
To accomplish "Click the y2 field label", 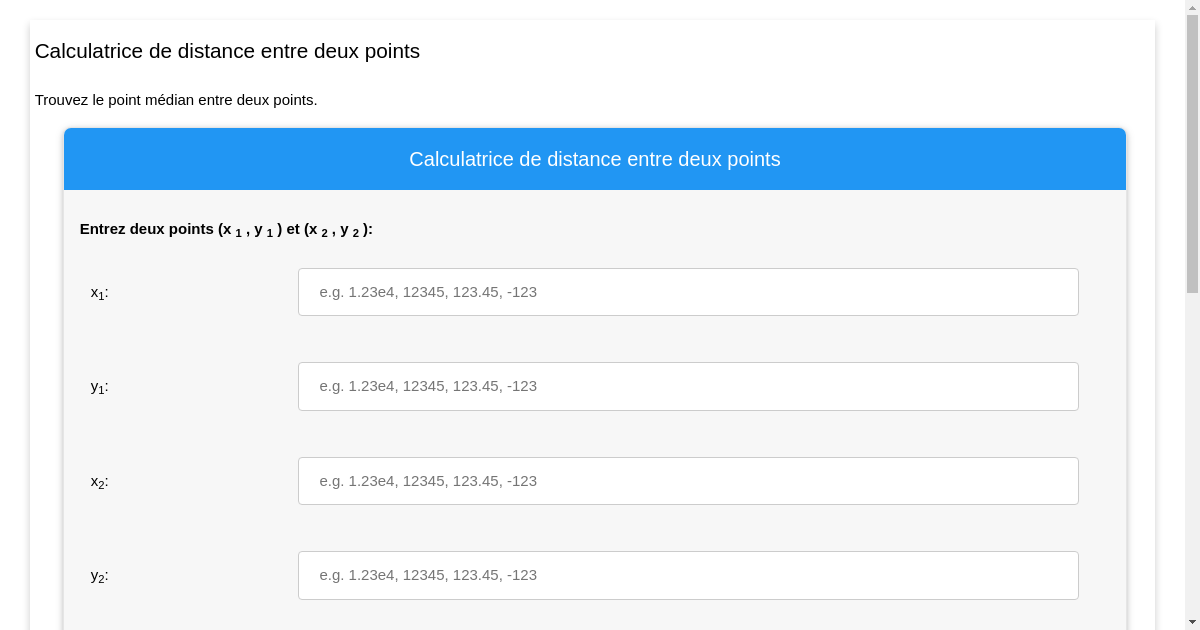I will [x=97, y=575].
